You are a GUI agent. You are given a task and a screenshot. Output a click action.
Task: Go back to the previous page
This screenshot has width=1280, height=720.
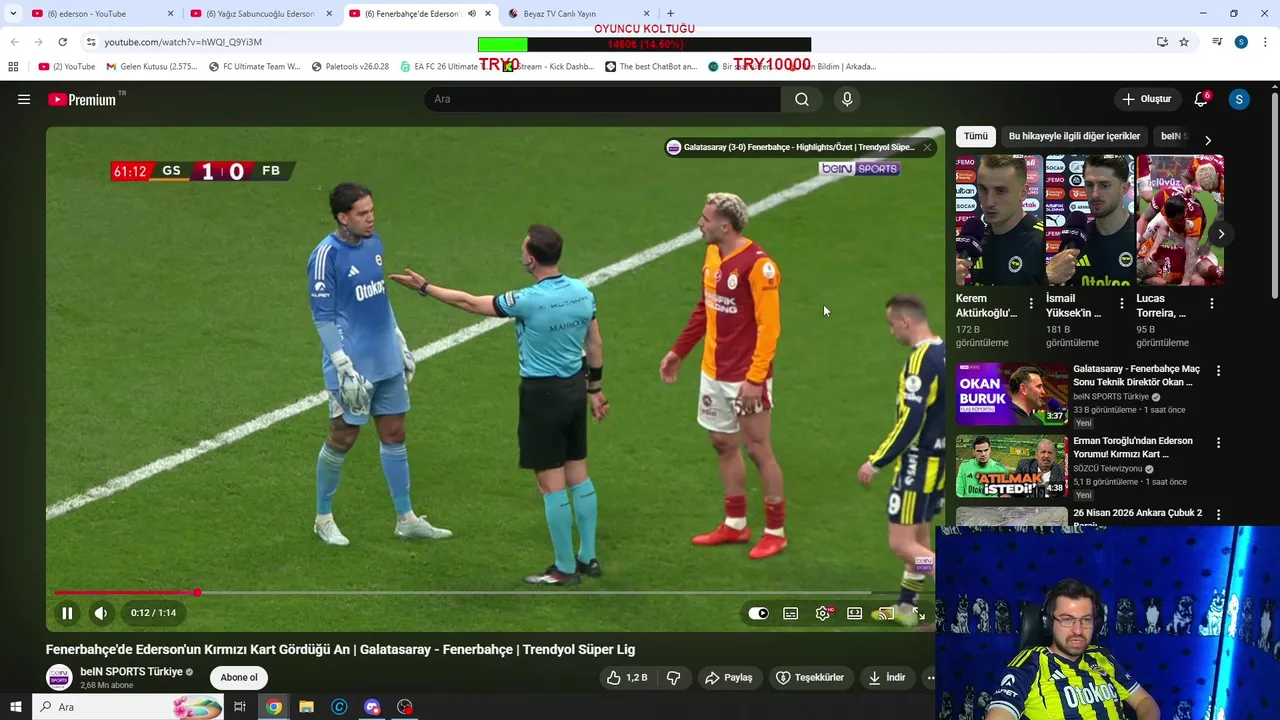[x=14, y=42]
